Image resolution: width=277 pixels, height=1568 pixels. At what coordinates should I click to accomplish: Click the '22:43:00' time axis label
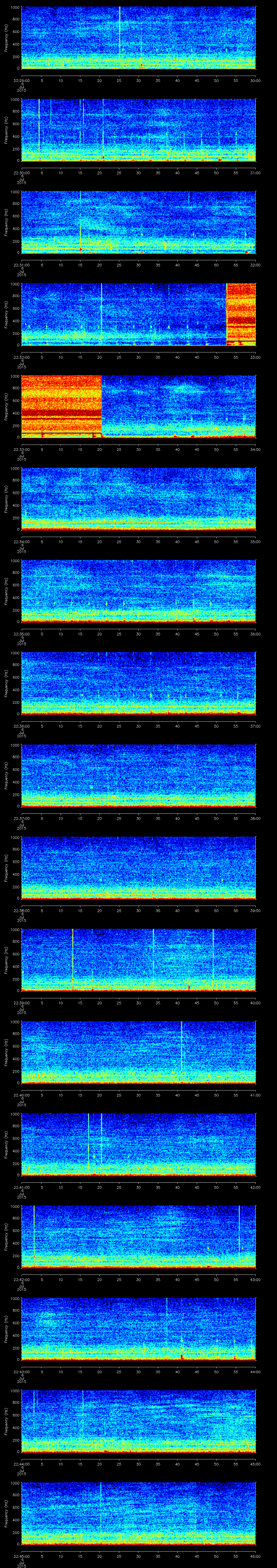pos(22,1371)
